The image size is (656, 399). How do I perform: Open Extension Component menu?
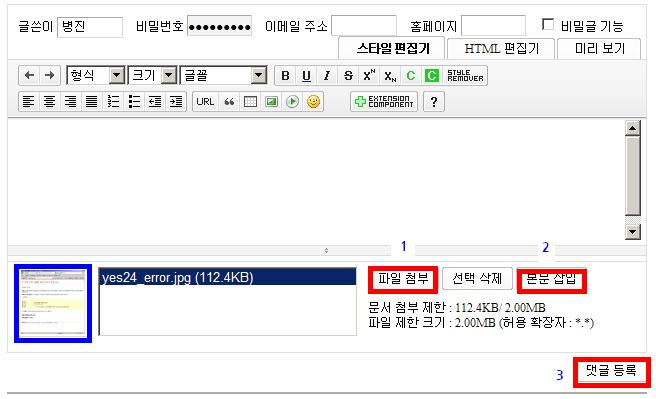click(x=384, y=102)
